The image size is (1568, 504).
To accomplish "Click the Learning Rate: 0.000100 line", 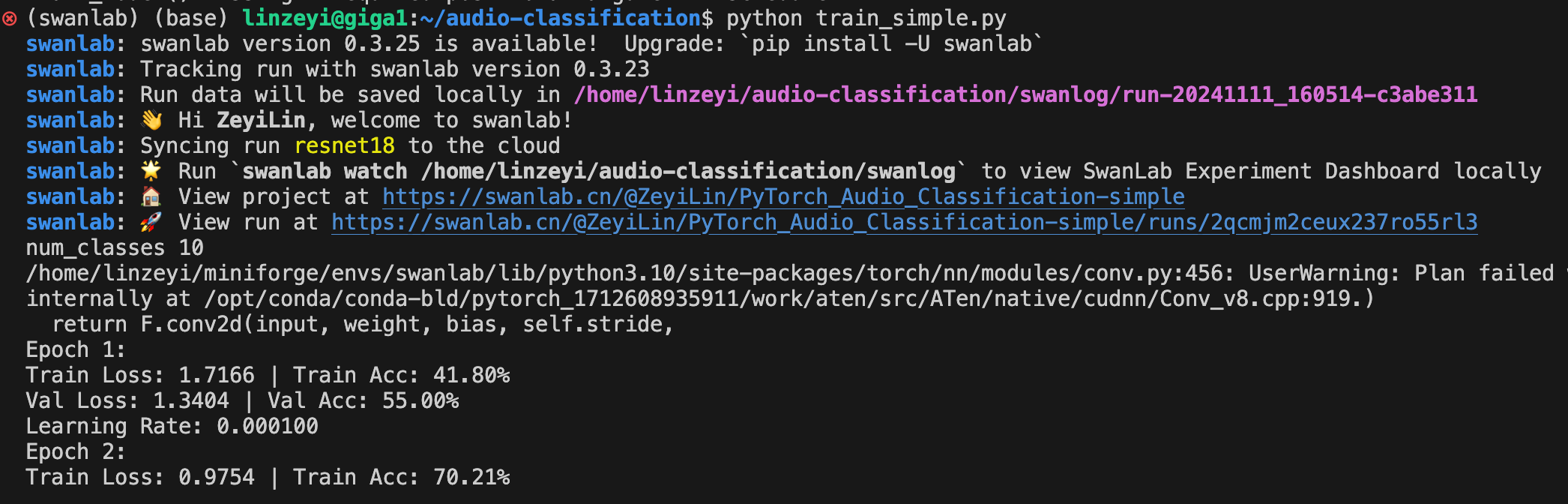I will pyautogui.click(x=172, y=427).
